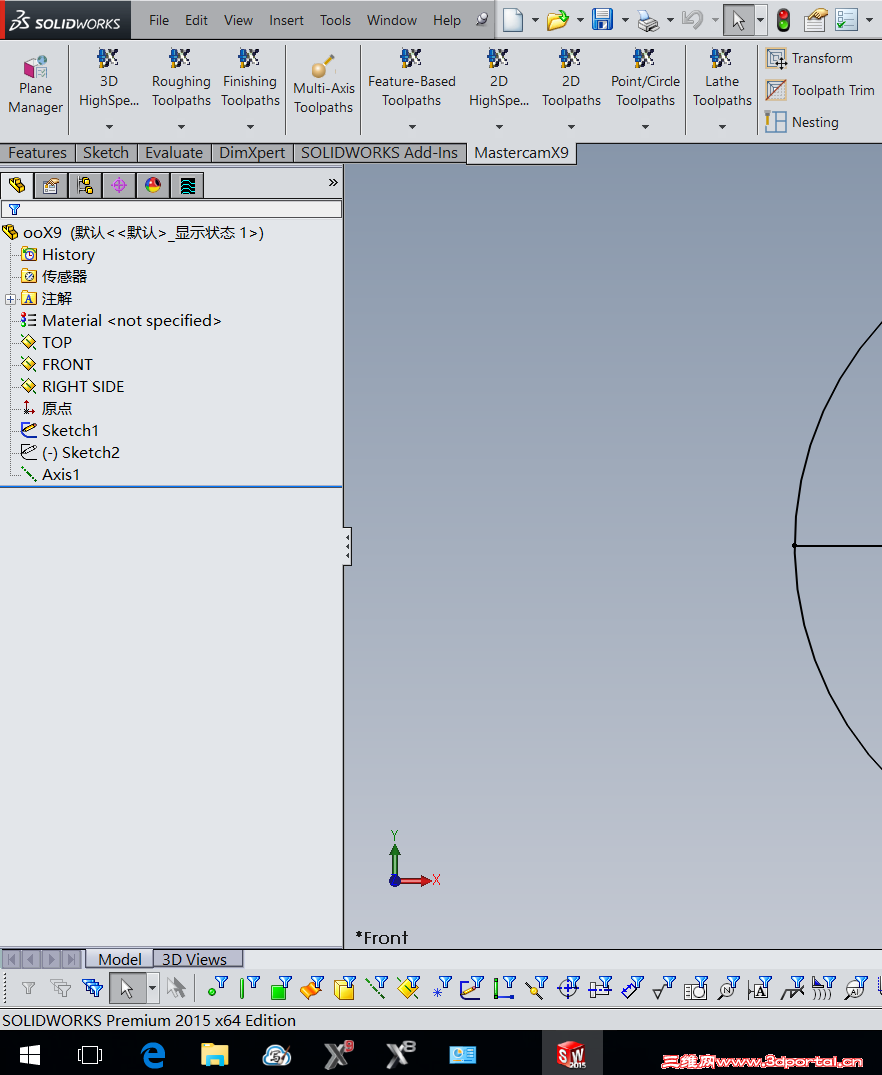Expand Finishing Toolpaths dropdown arrow

250,127
